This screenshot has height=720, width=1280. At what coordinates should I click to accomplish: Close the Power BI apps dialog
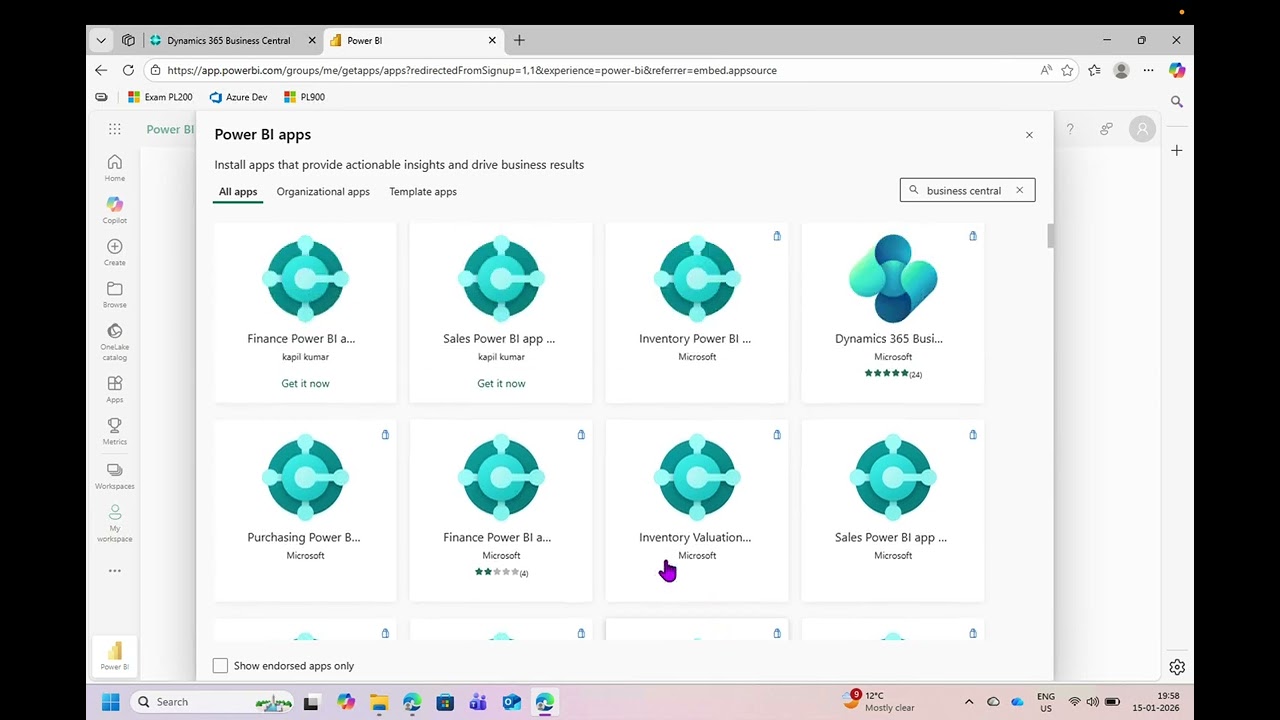point(1029,135)
